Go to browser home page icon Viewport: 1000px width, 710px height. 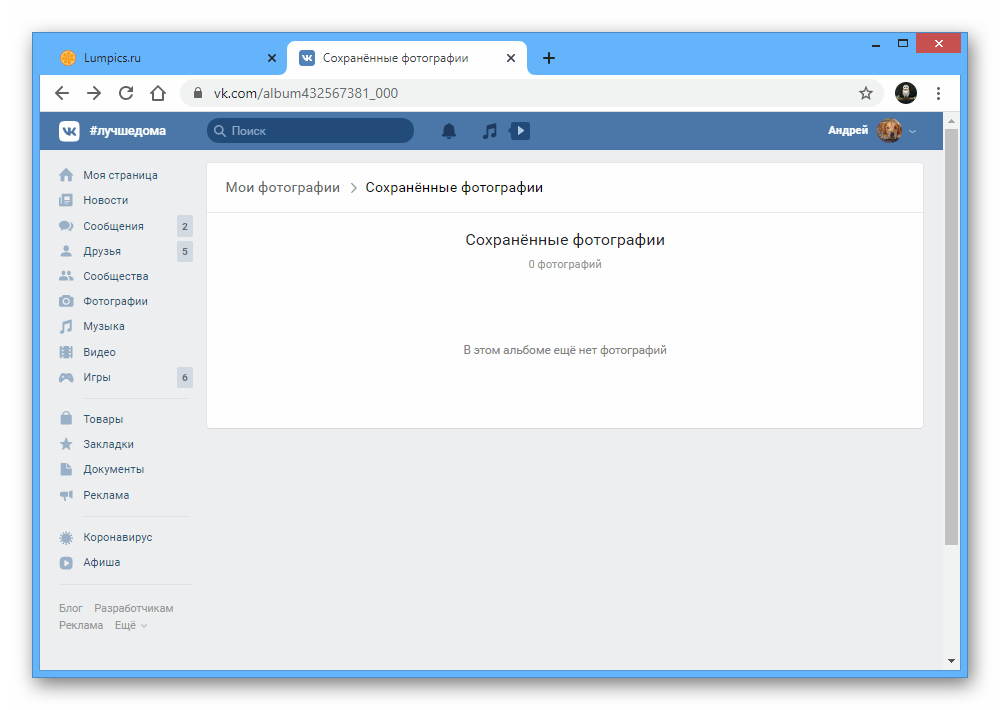158,93
